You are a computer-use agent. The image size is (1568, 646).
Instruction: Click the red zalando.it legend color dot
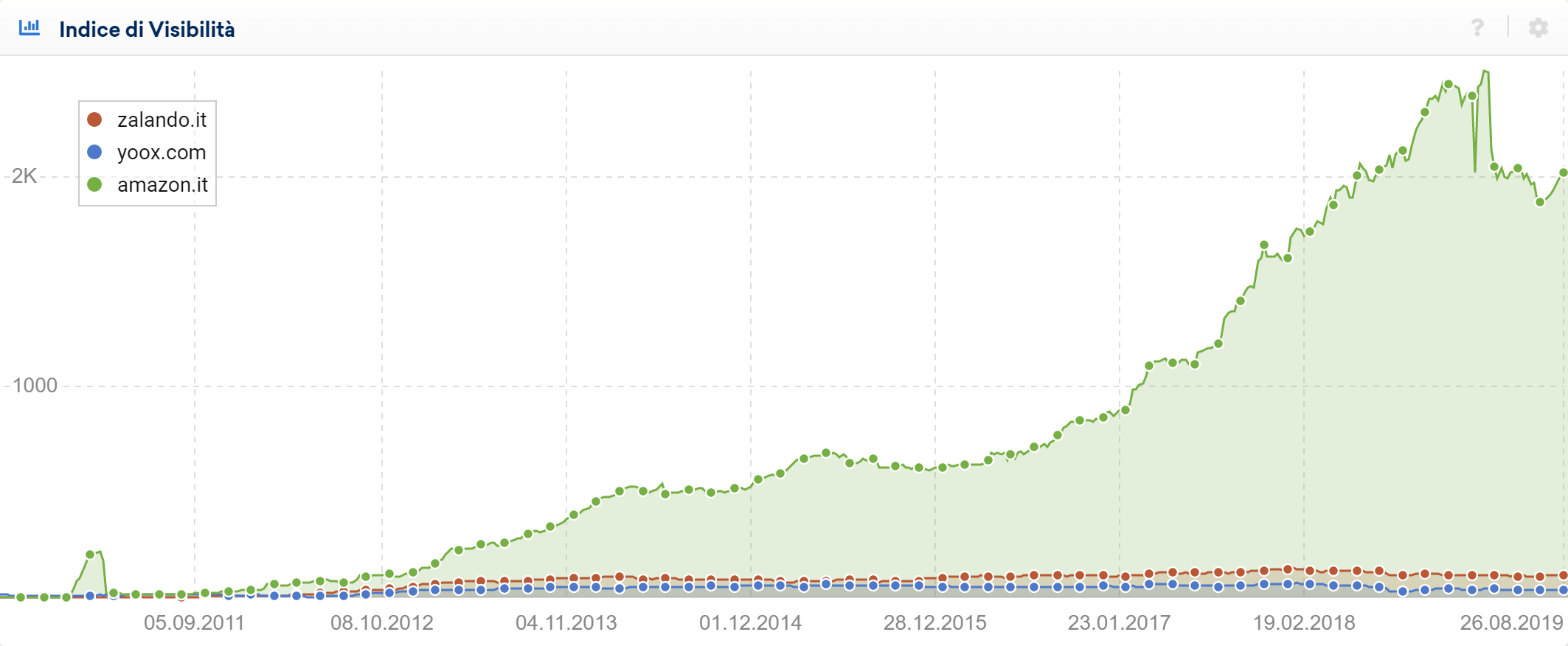(x=94, y=119)
